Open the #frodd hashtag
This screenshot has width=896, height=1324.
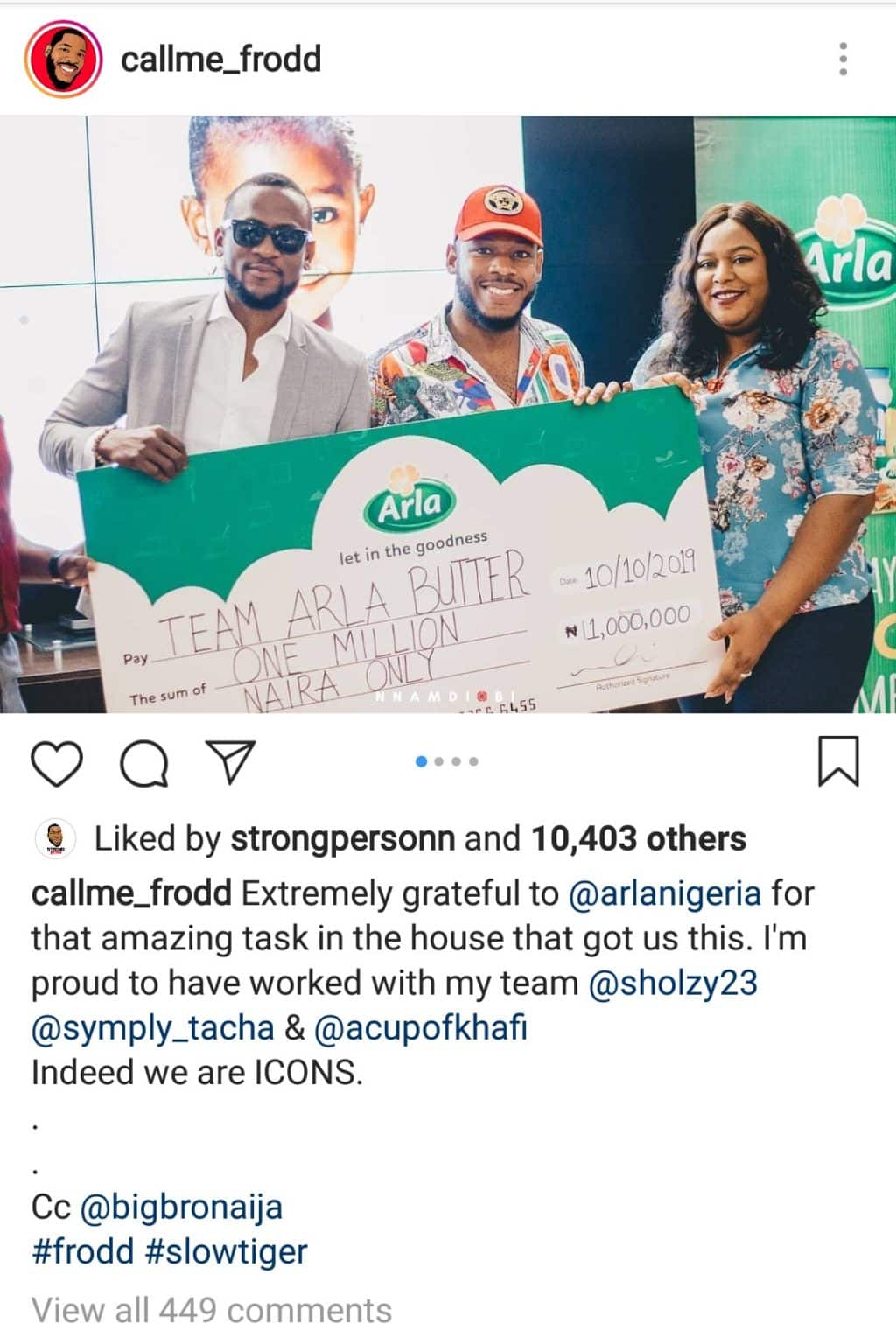(x=83, y=1252)
